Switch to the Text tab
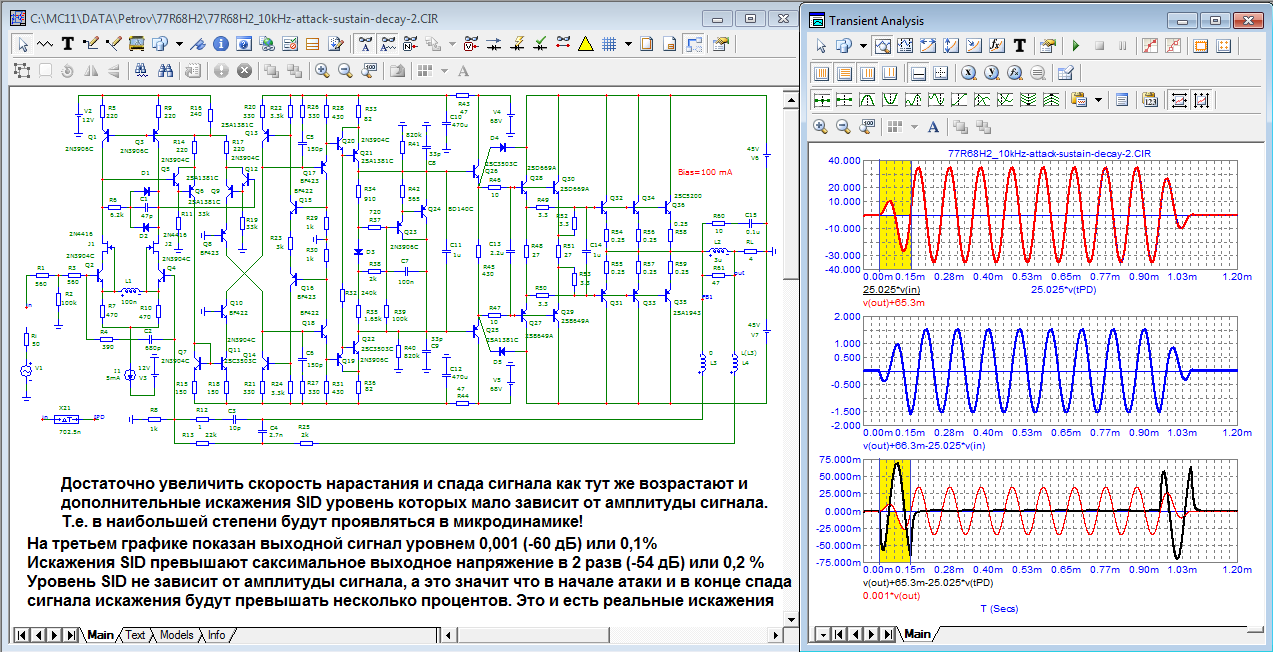 tap(135, 635)
